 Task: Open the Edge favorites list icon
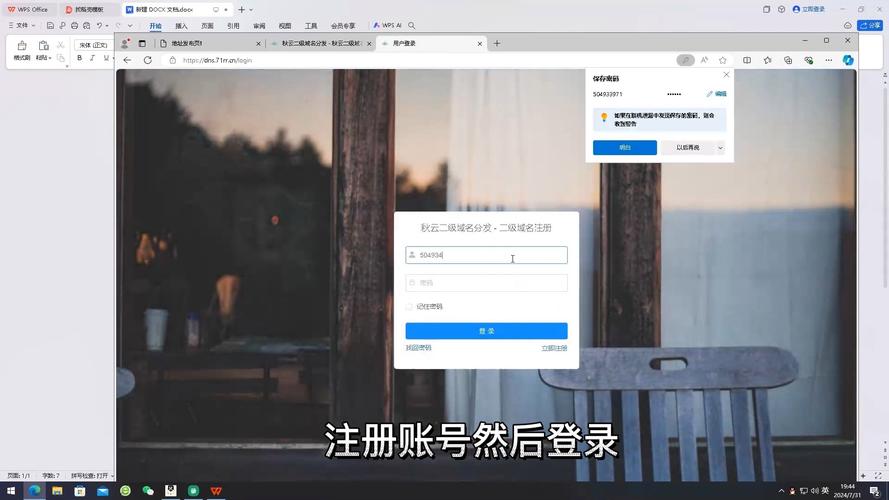point(768,60)
